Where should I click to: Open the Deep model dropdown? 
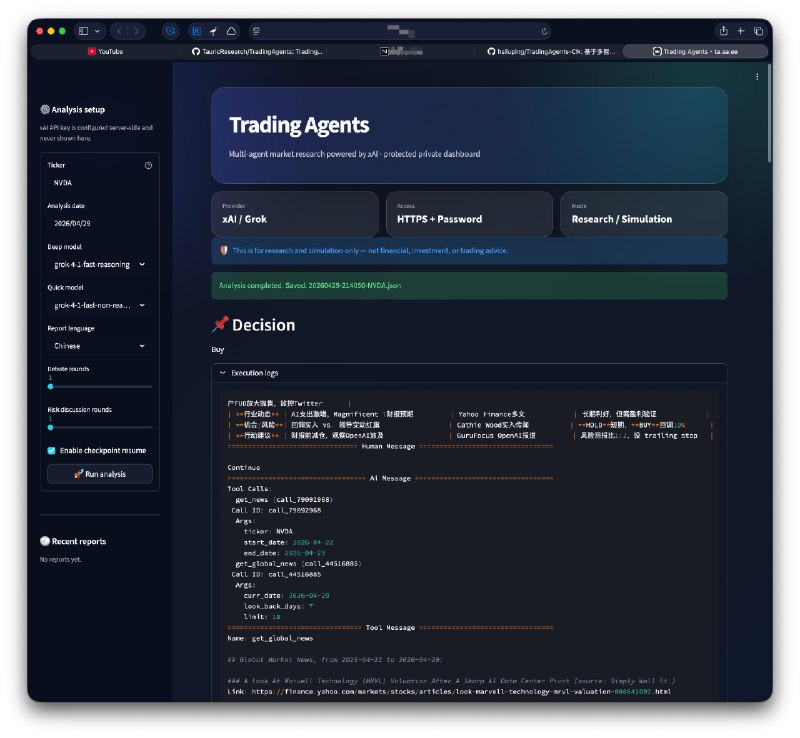(97, 262)
